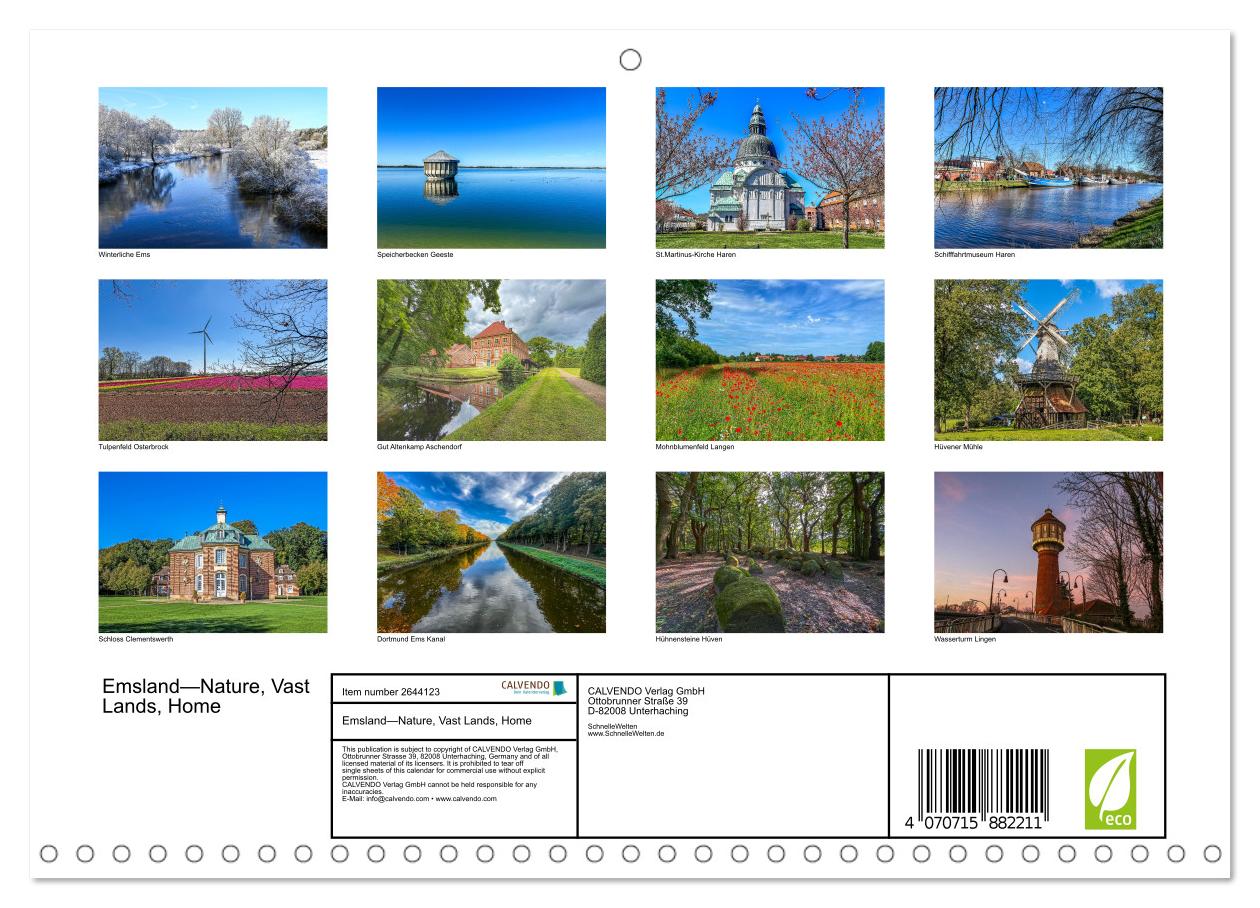Screen dimensions: 1260x908
Task: Open the Tulpenfeld Osterbrock photo
Action: click(213, 360)
